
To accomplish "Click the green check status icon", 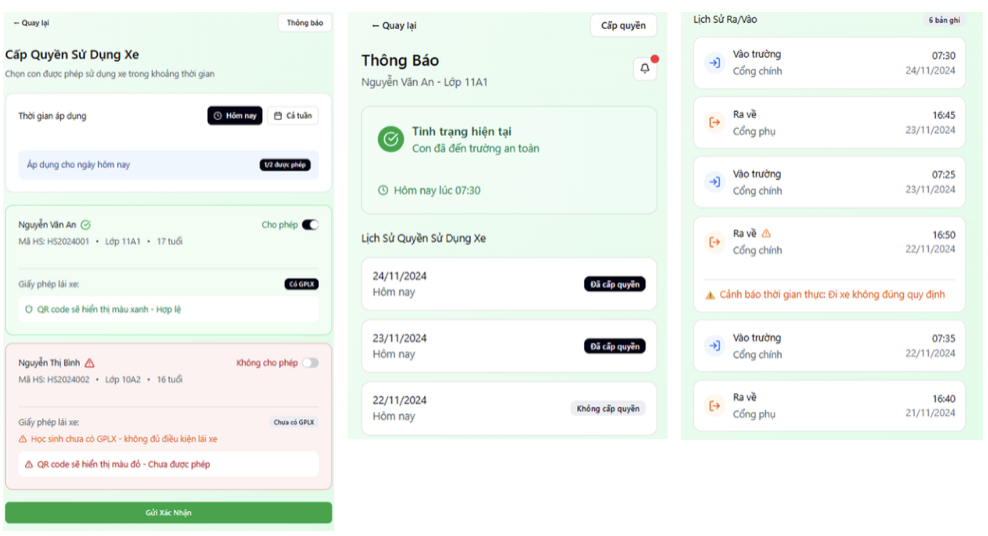I will [x=391, y=139].
